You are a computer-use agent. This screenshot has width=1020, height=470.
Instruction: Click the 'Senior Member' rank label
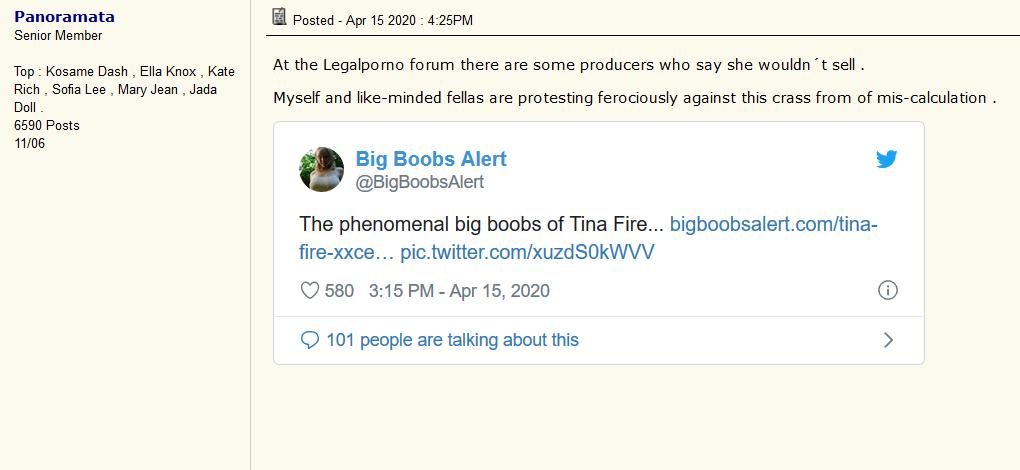58,36
